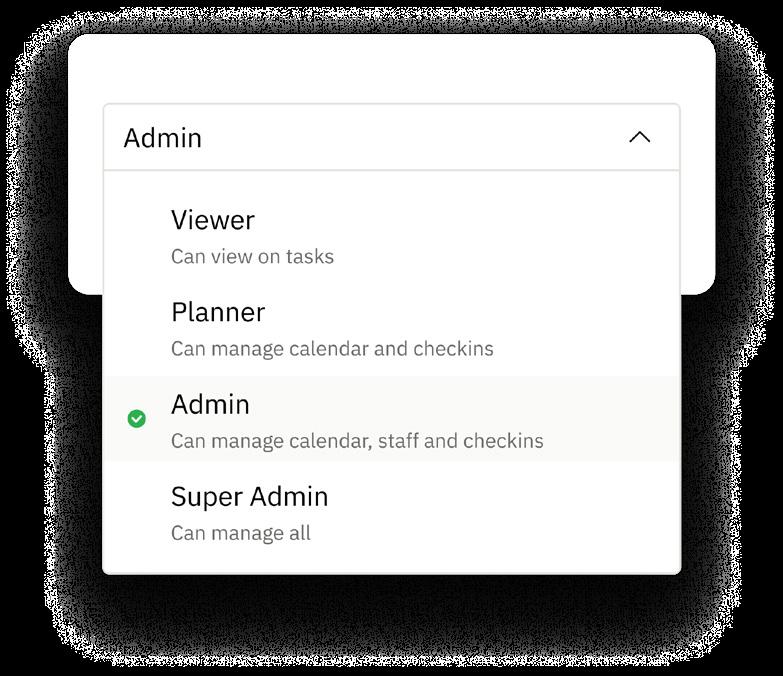Click empty space left of Planner option
Screen dimensions: 783x676
[x=136, y=330]
